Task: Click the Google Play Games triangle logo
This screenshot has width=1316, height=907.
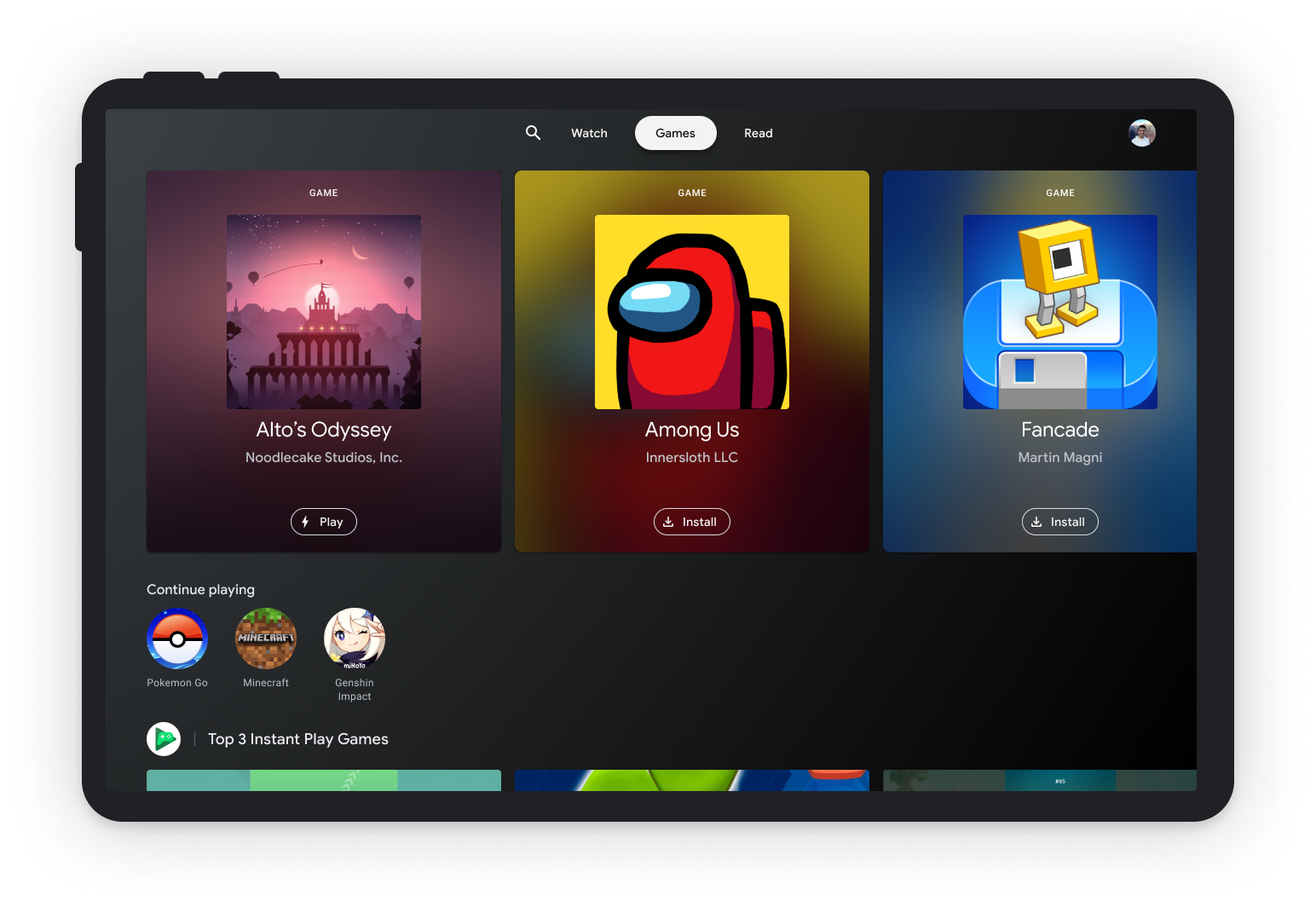Action: tap(164, 738)
